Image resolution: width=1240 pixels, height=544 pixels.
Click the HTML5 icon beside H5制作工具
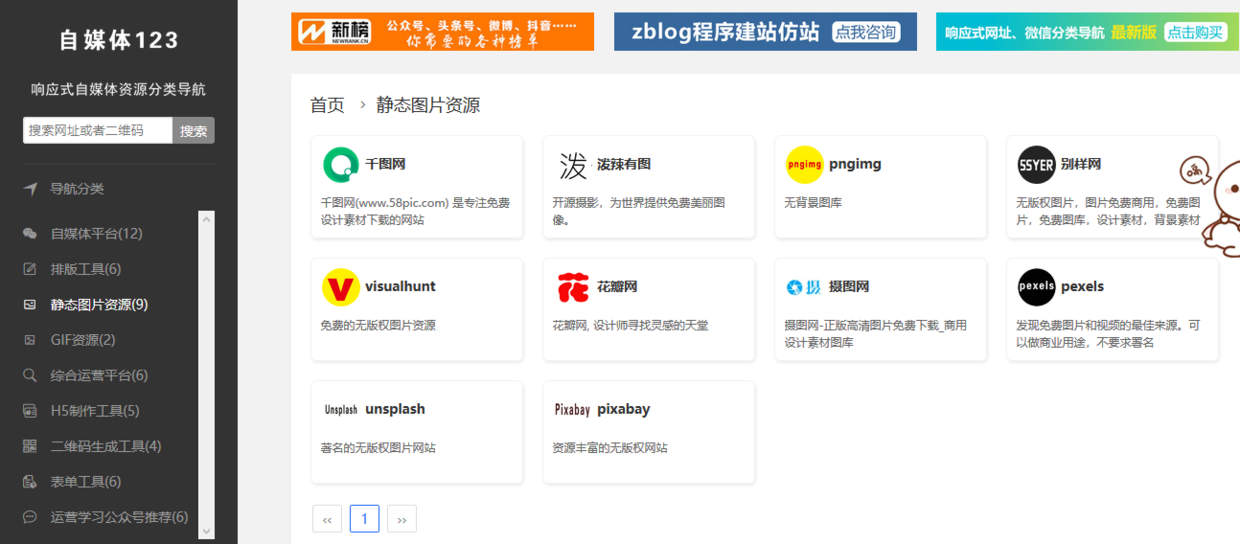click(30, 411)
